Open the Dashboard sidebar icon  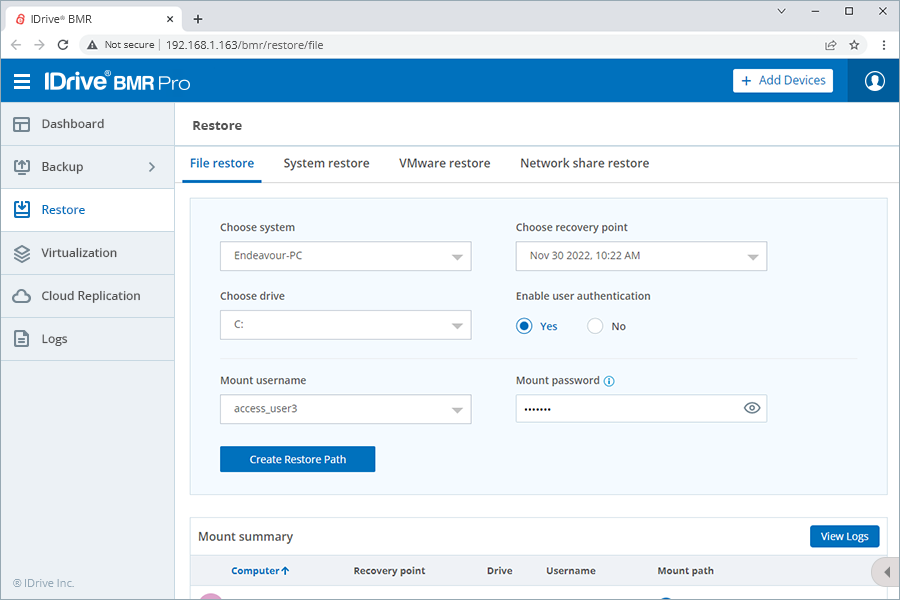tap(22, 123)
